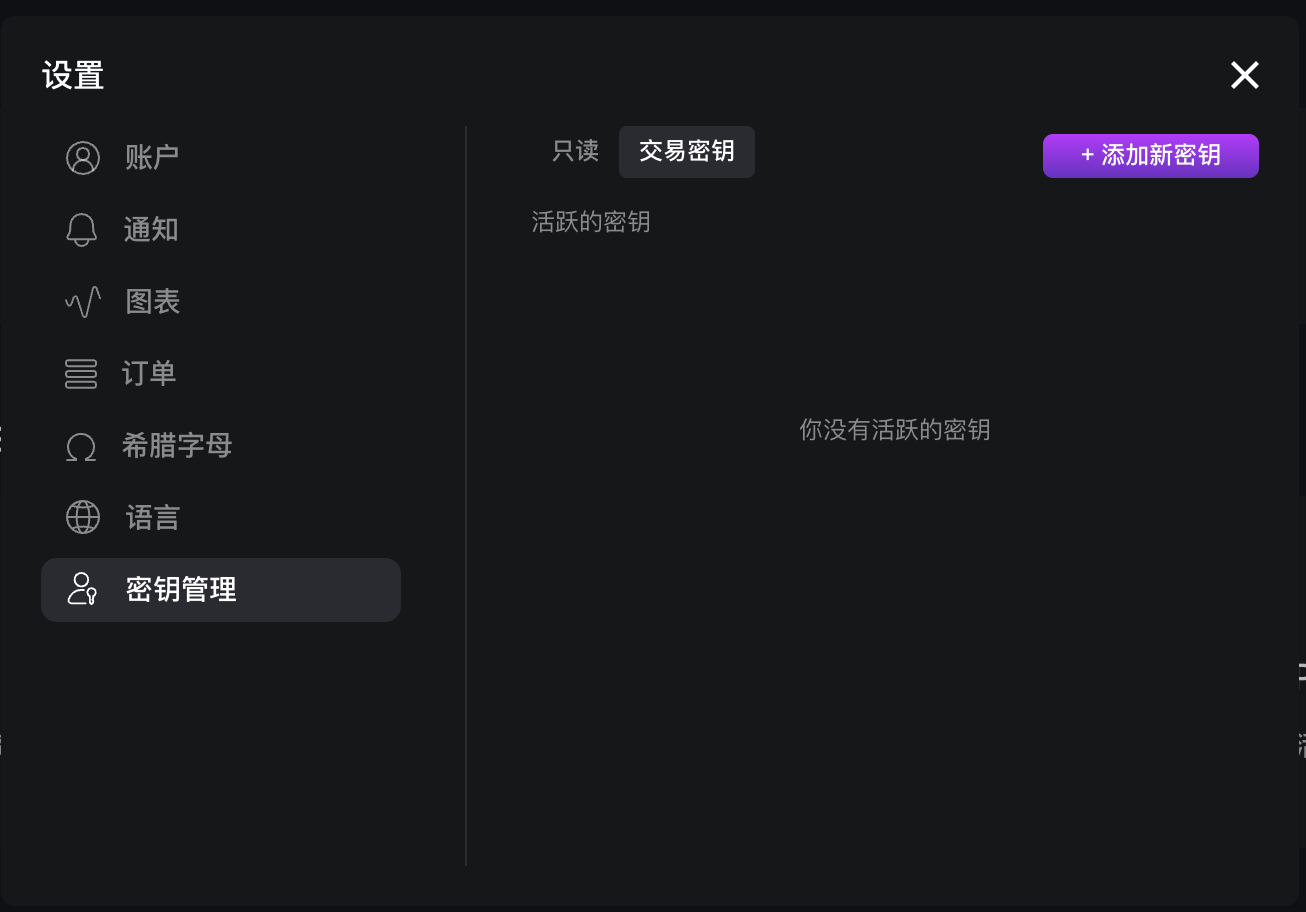Close the 设置 dialog with X
1306x912 pixels.
[x=1245, y=75]
